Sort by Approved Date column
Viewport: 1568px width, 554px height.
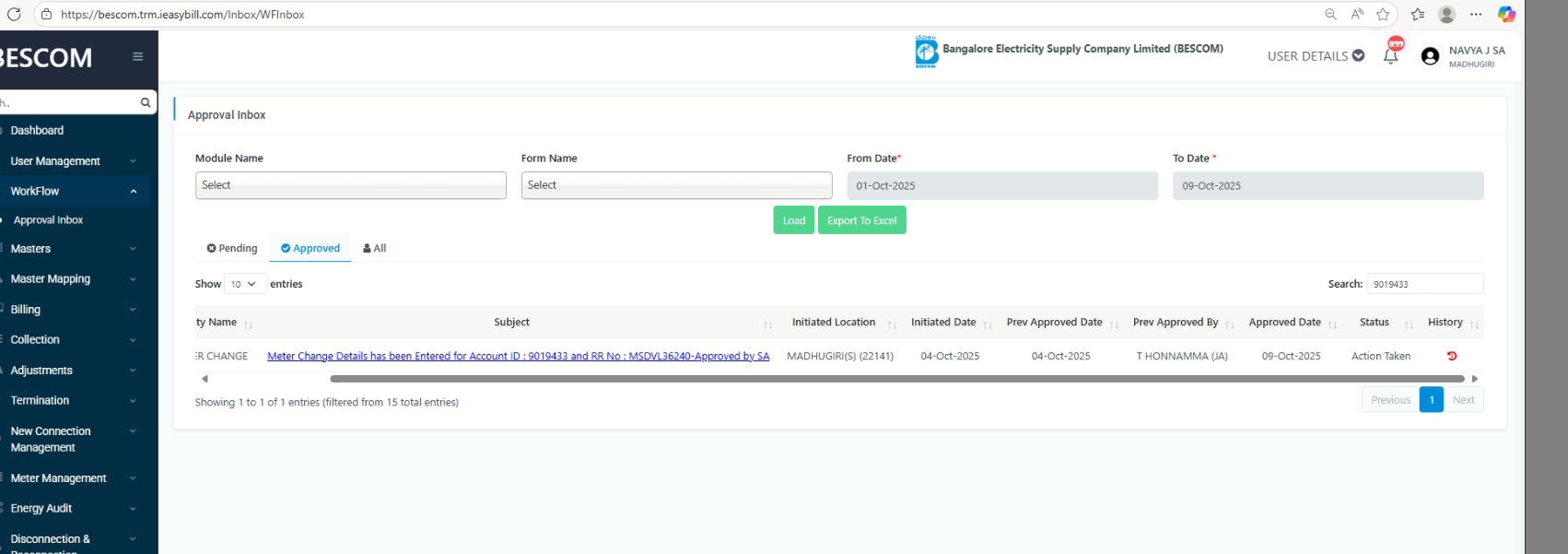(1332, 324)
